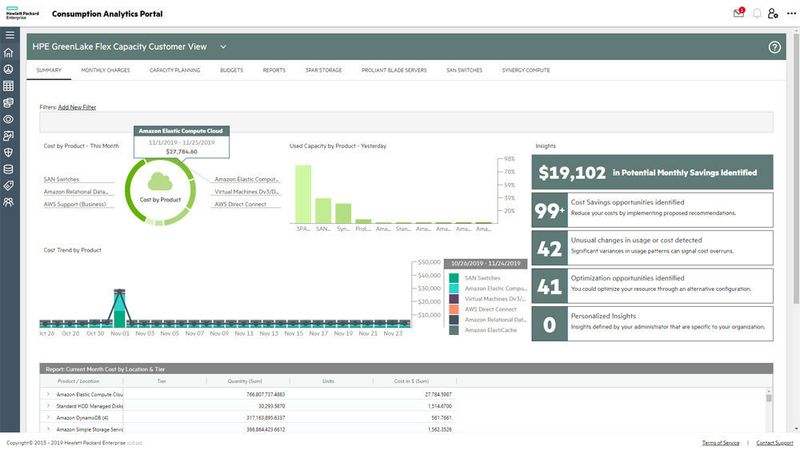800x450 pixels.
Task: Sort by the Product / Location column header
Action: [78, 381]
